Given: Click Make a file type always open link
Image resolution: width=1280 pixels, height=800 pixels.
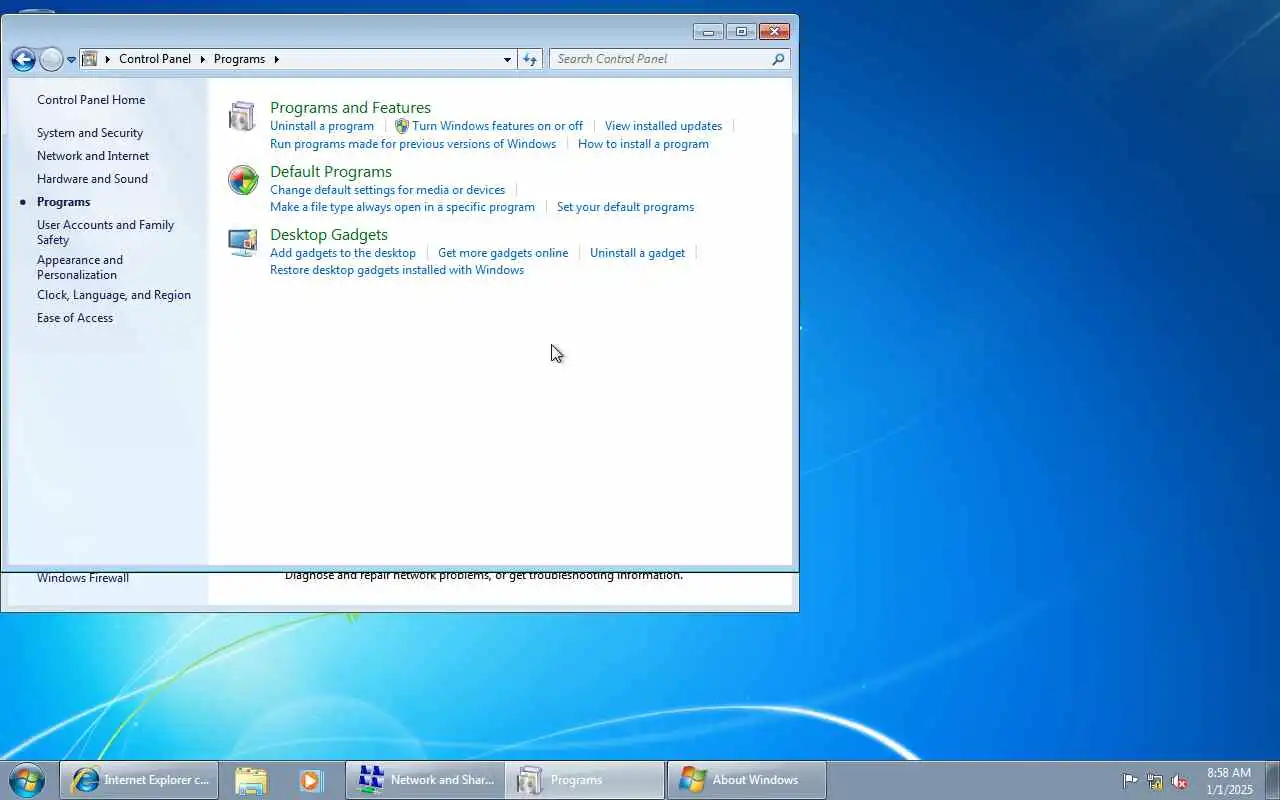Looking at the screenshot, I should coord(402,207).
